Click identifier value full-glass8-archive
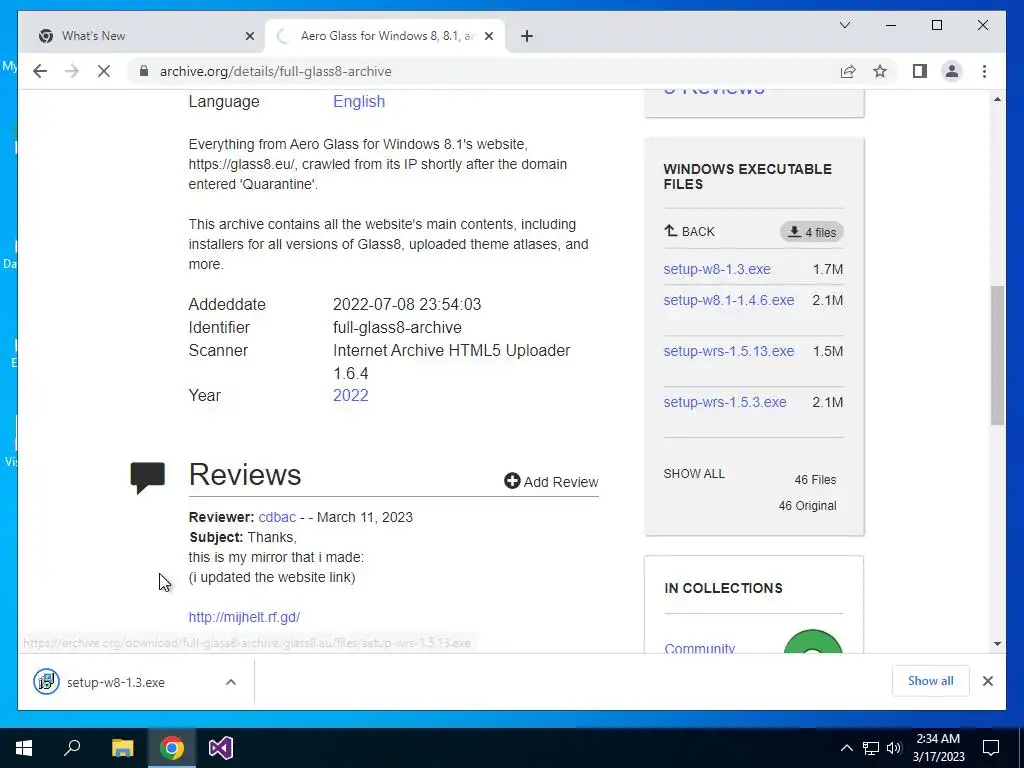 pyautogui.click(x=397, y=327)
